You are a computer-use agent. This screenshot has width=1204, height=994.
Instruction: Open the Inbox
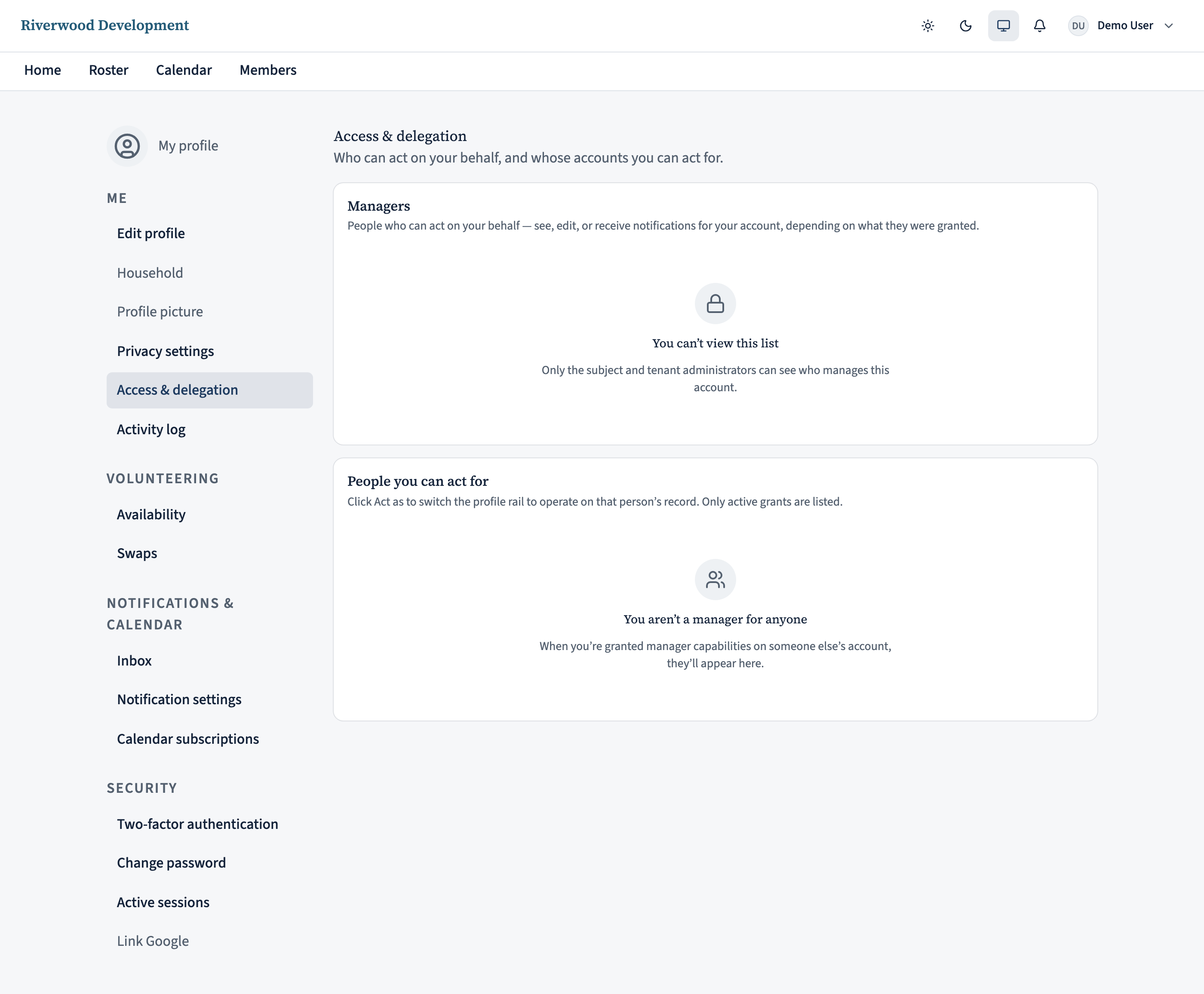point(209,661)
